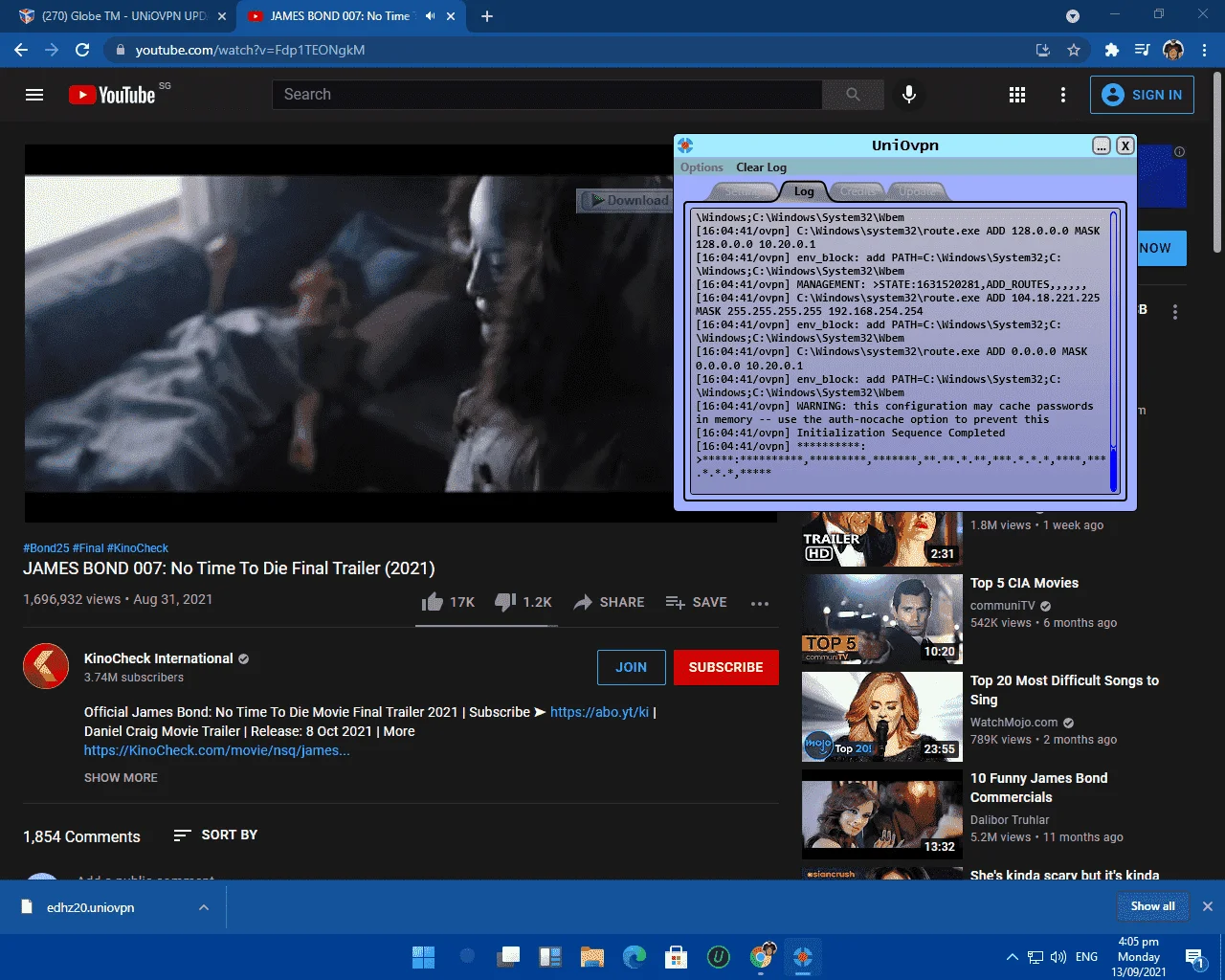
Task: Open the KinoCheck channel avatar
Action: pos(46,667)
